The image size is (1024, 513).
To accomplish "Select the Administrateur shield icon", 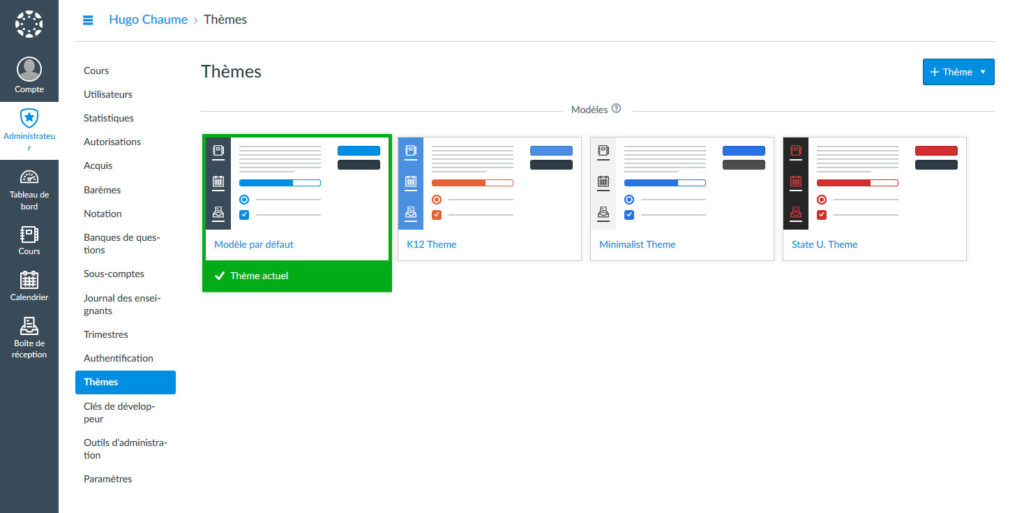I will tap(29, 118).
